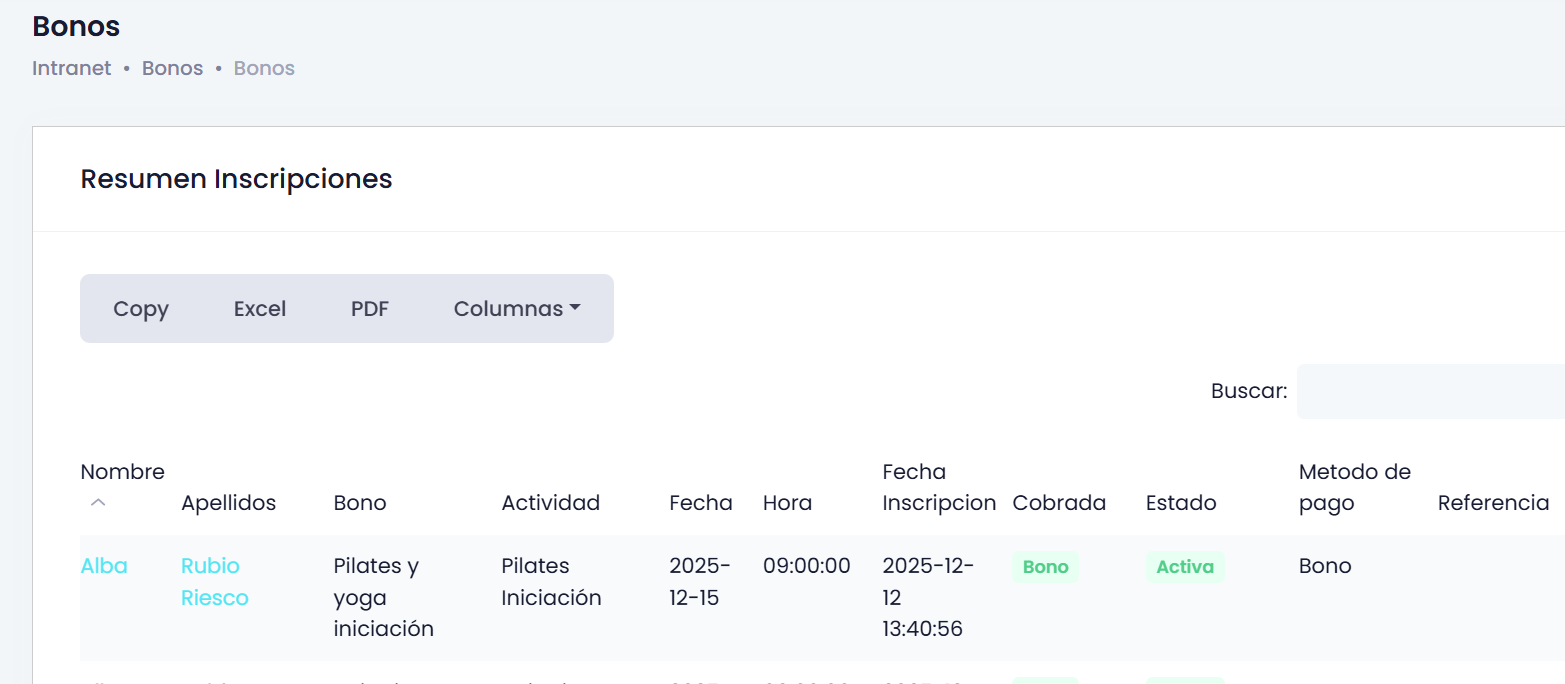Sort by Cobrada column header
Image resolution: width=1565 pixels, height=684 pixels.
pos(1059,503)
